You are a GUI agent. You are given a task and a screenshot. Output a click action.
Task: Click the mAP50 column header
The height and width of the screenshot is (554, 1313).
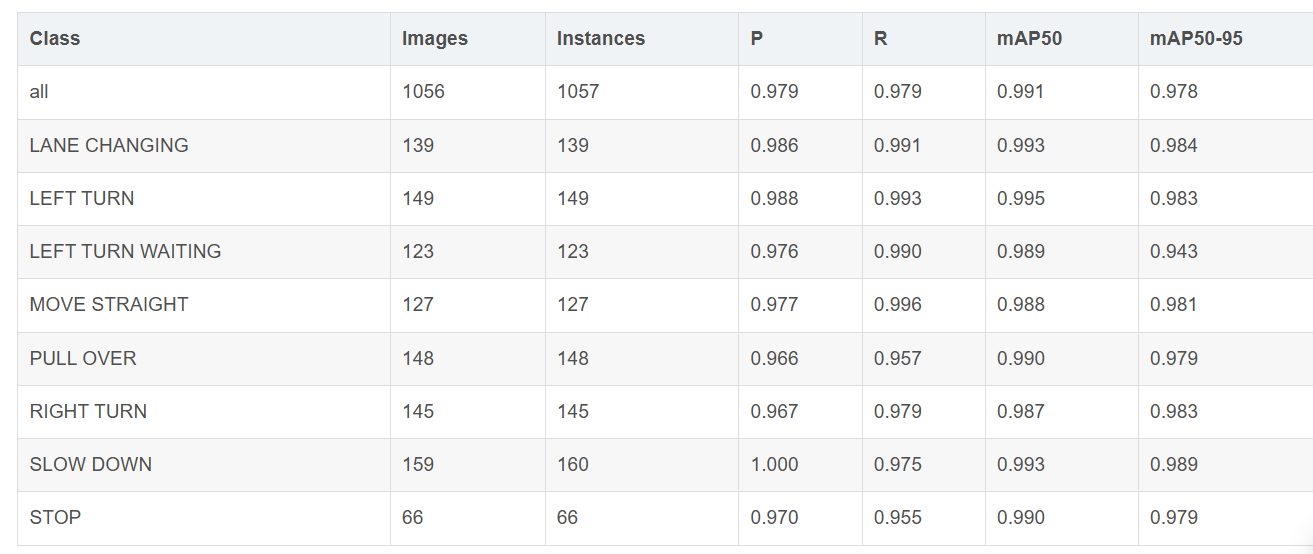[1029, 39]
